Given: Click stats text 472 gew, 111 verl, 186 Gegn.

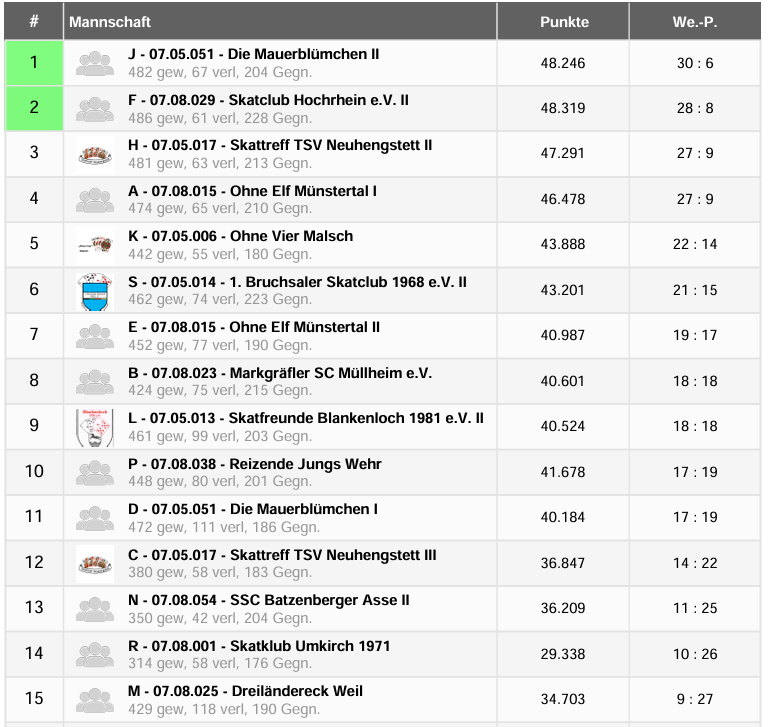Looking at the screenshot, I should coord(224,528).
